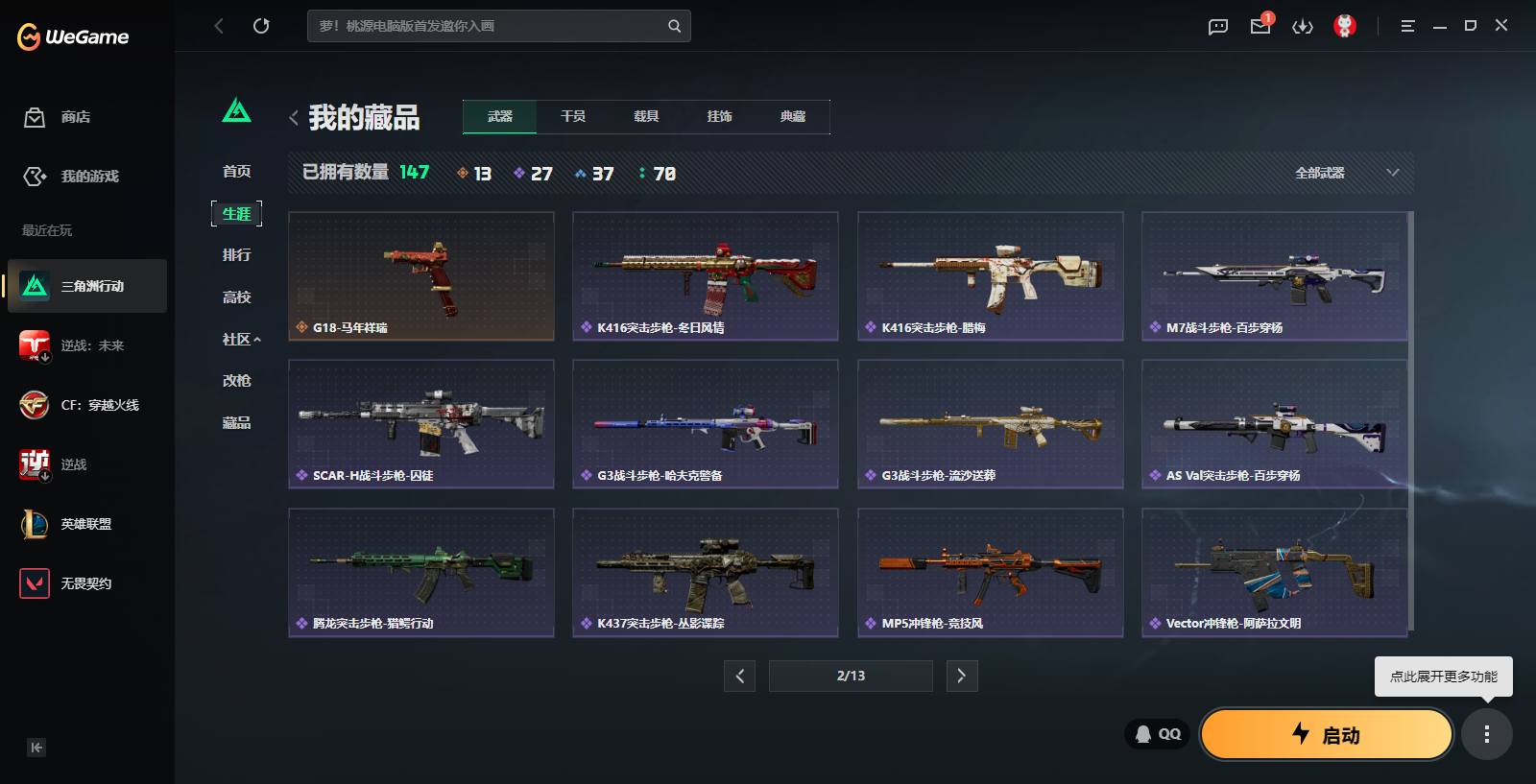Click the search magnifier icon
This screenshot has width=1536, height=784.
coord(675,26)
